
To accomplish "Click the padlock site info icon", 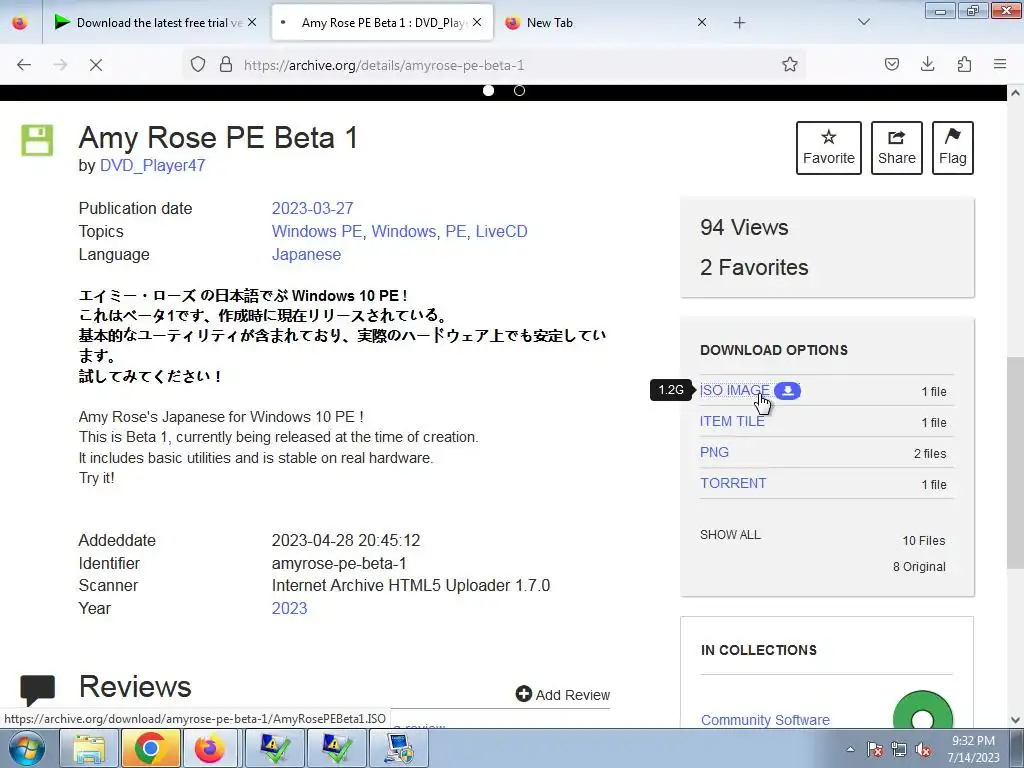I will [x=225, y=64].
